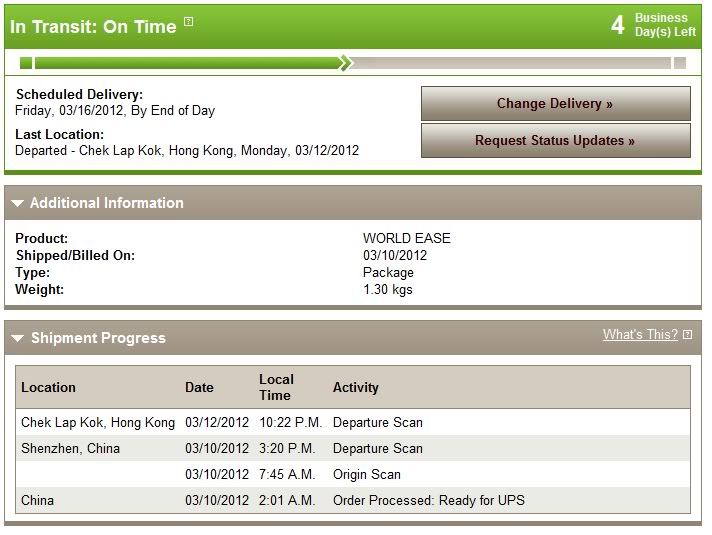The width and height of the screenshot is (712, 535).
Task: Click the Activity column header
Action: pos(355,387)
